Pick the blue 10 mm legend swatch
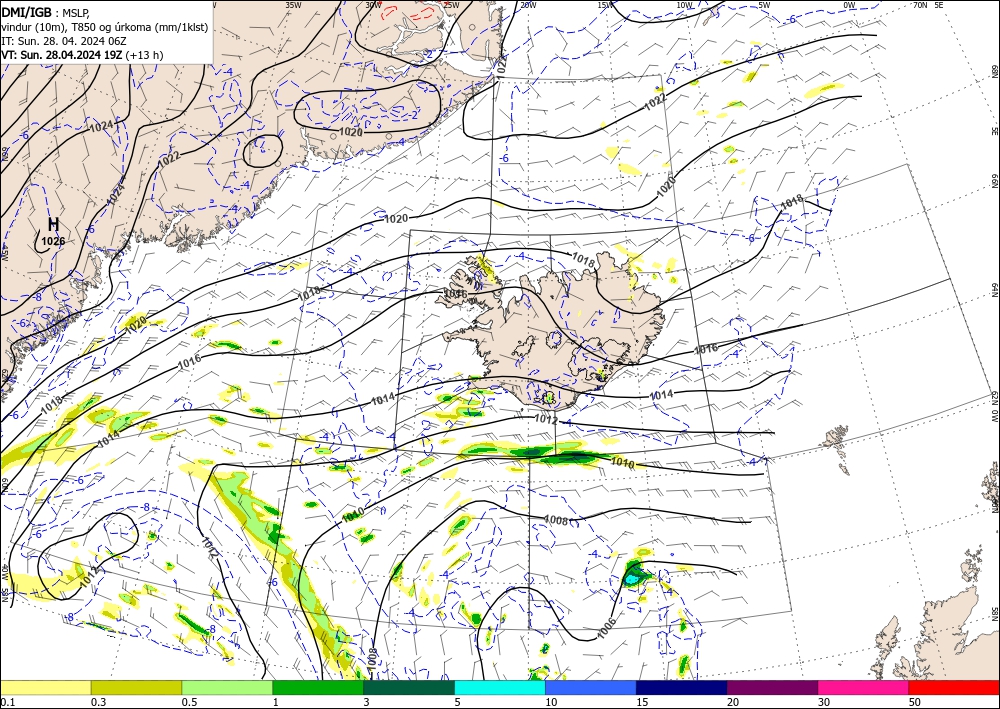 [x=591, y=687]
